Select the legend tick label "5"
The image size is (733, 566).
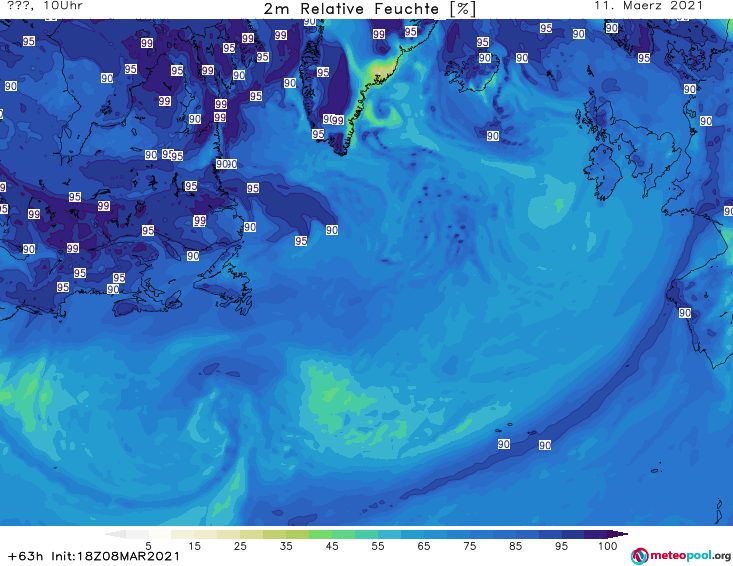(x=148, y=546)
